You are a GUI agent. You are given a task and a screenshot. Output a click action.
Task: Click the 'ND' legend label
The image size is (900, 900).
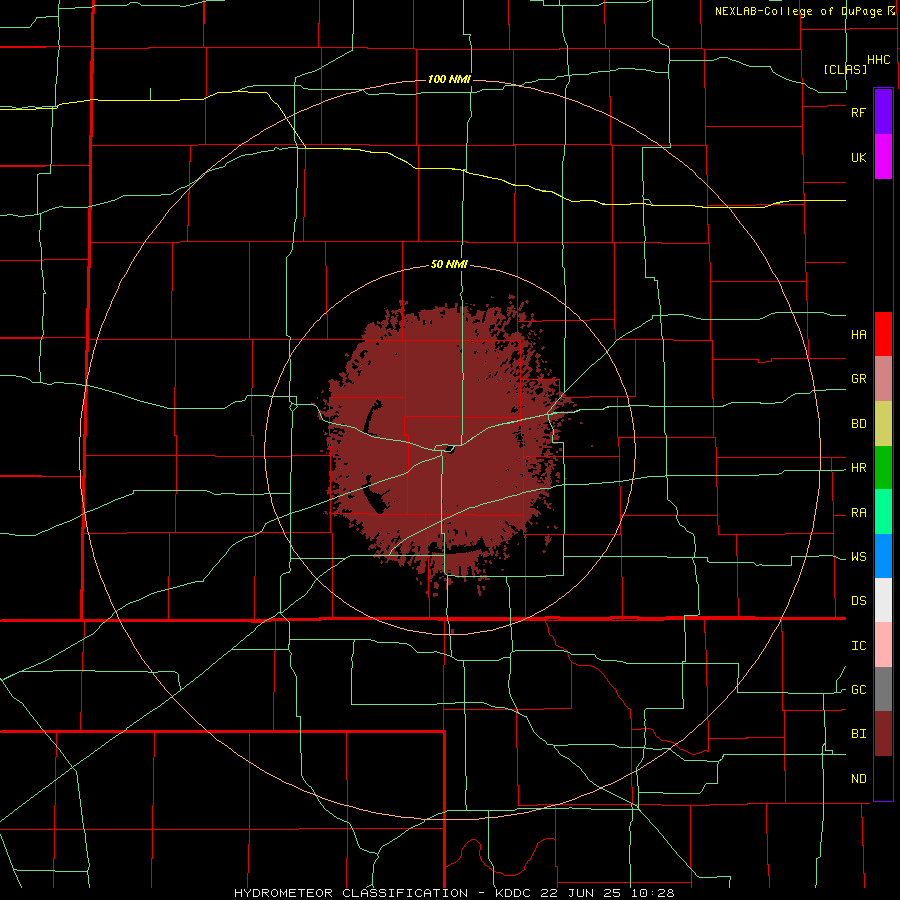859,779
